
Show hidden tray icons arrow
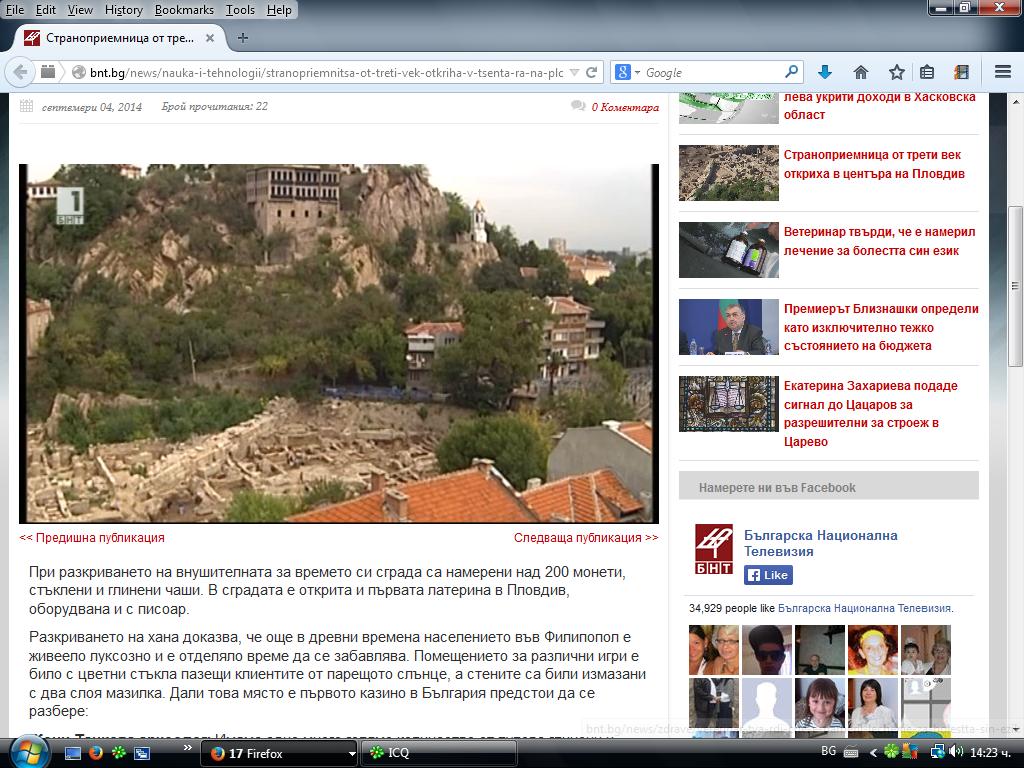tap(872, 753)
